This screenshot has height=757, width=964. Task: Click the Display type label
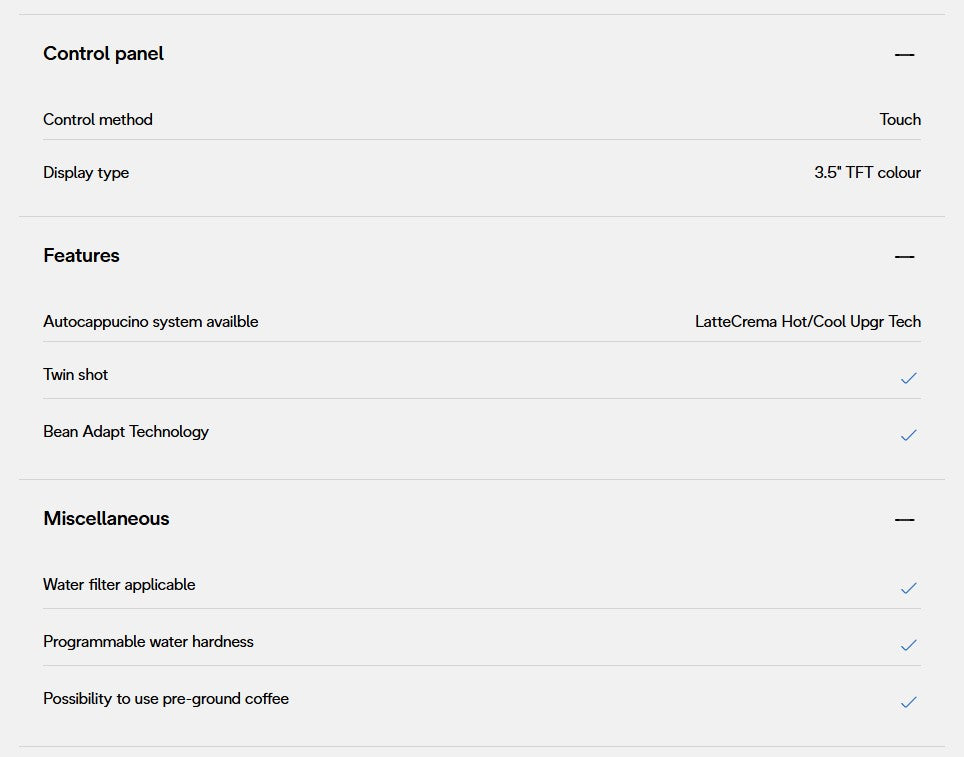(86, 173)
